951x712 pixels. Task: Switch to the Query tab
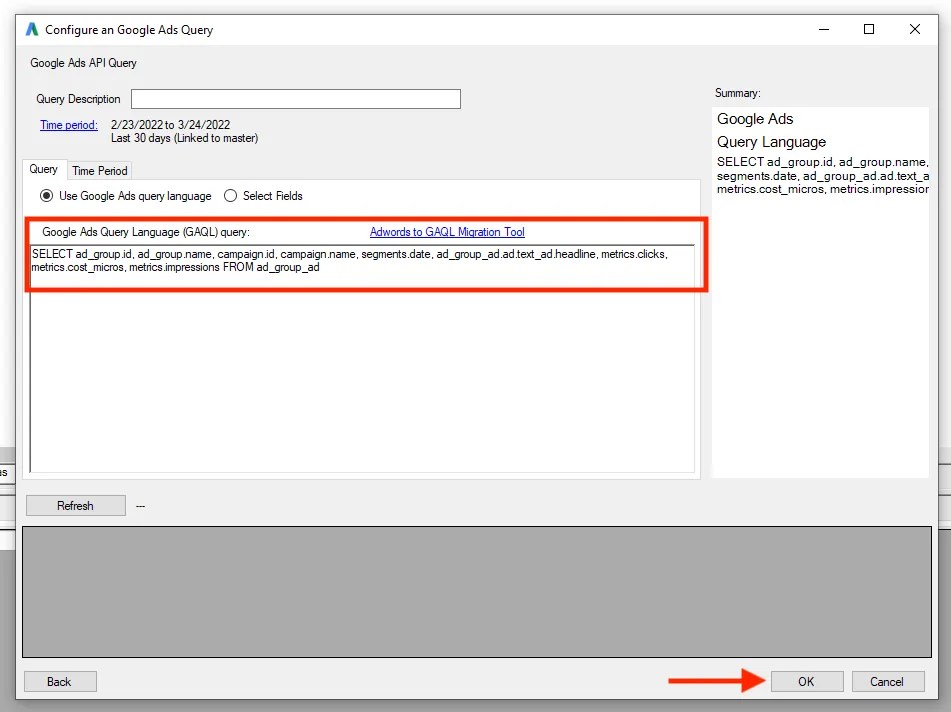pyautogui.click(x=44, y=170)
